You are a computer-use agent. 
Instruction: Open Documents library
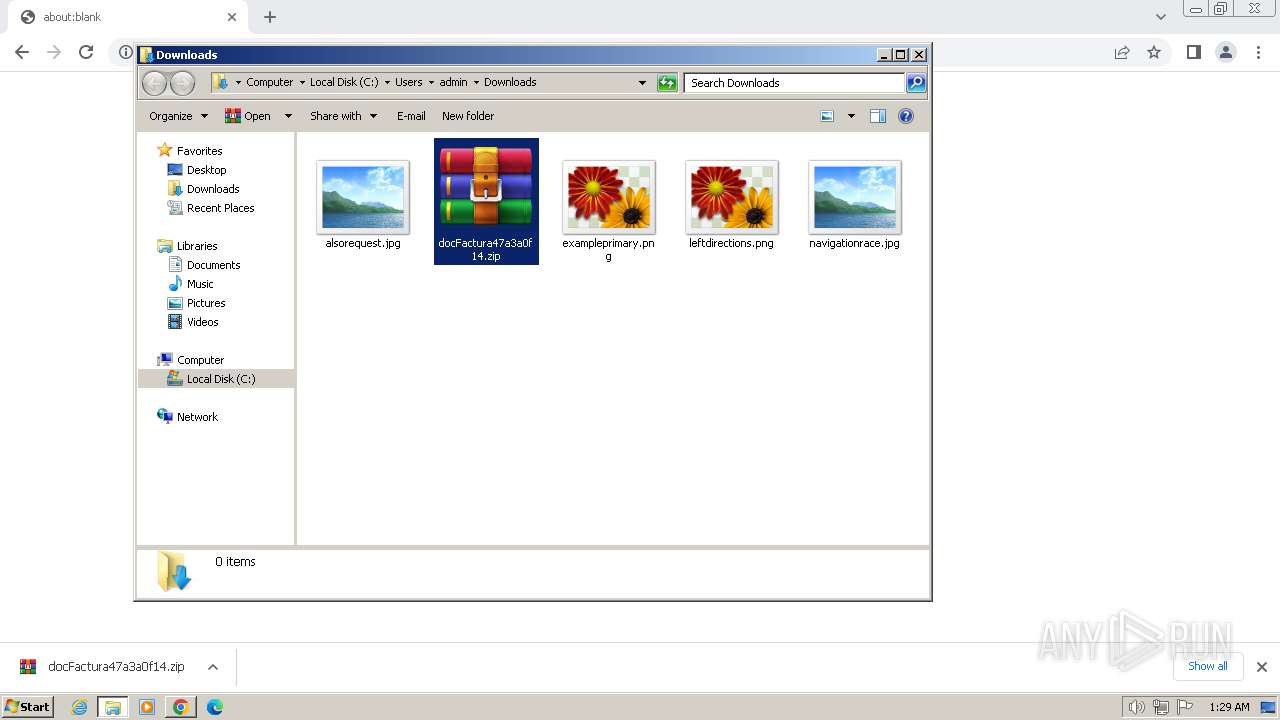(213, 265)
